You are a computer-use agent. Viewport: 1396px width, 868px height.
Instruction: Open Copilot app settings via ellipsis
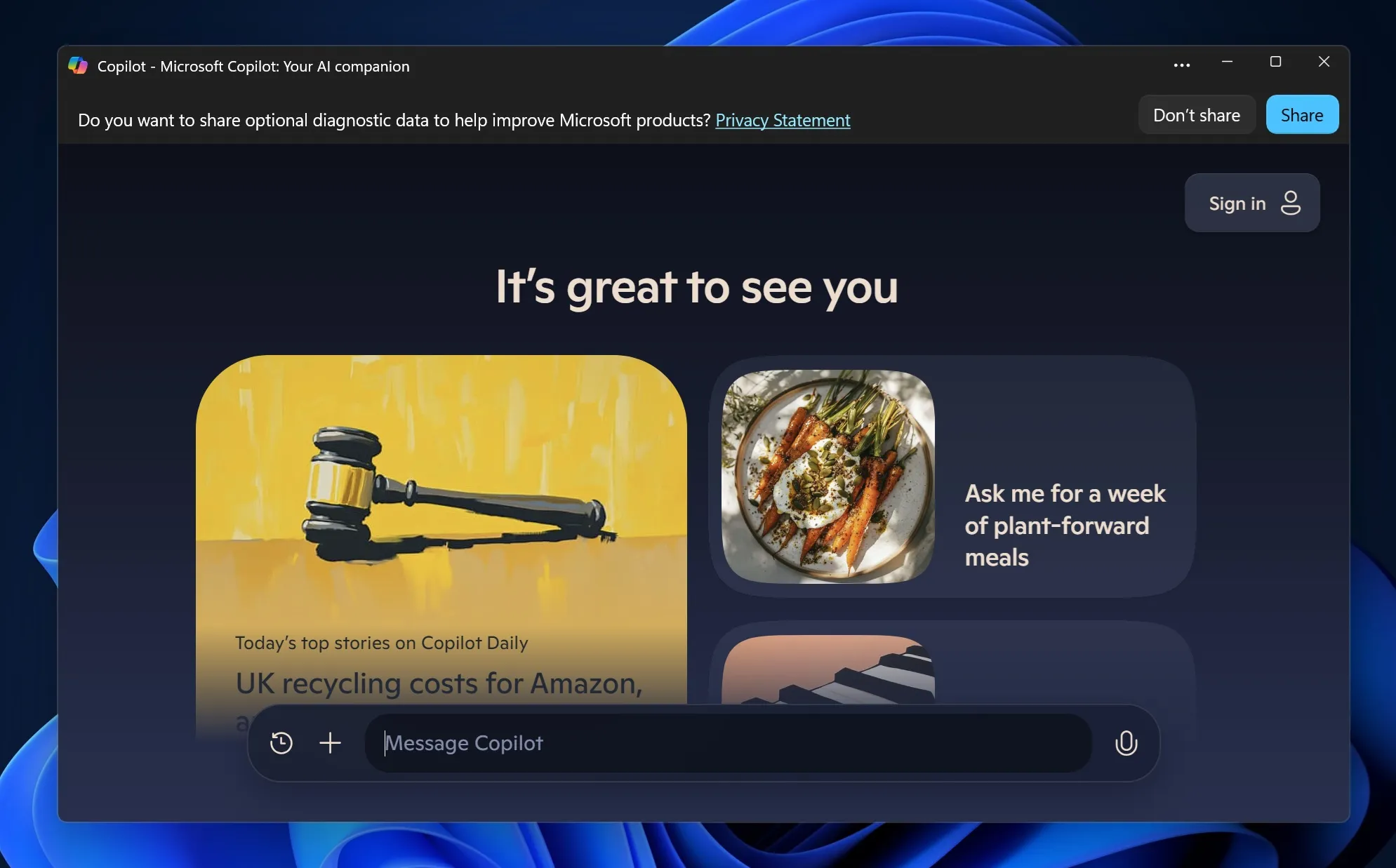tap(1181, 65)
